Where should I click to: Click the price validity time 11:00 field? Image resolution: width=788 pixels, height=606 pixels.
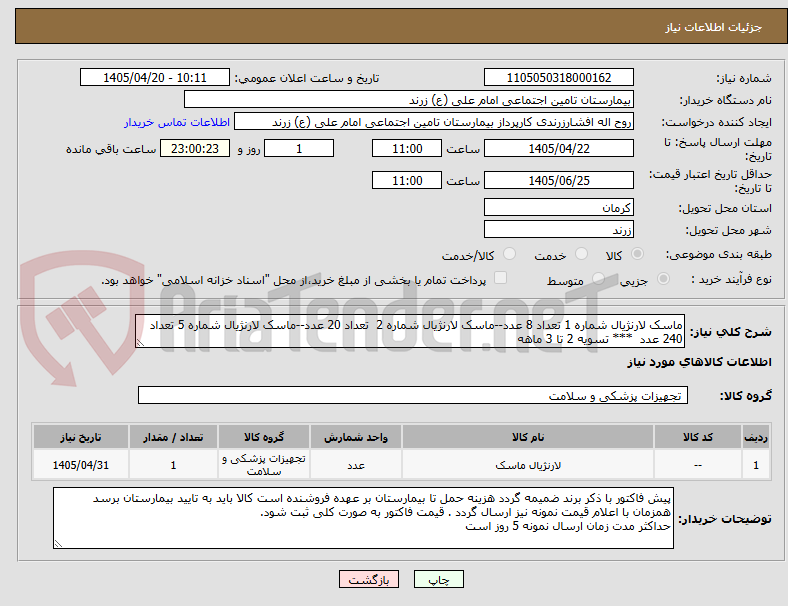pos(407,180)
